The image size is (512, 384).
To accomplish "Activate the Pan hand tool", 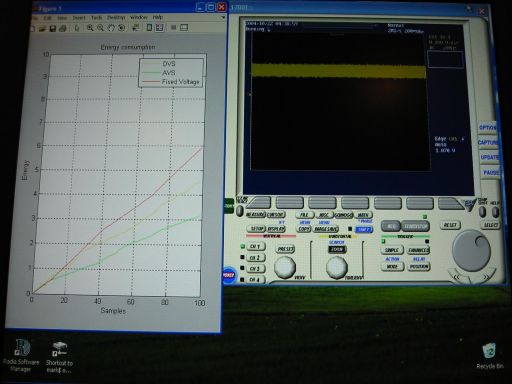I will 111,28.
